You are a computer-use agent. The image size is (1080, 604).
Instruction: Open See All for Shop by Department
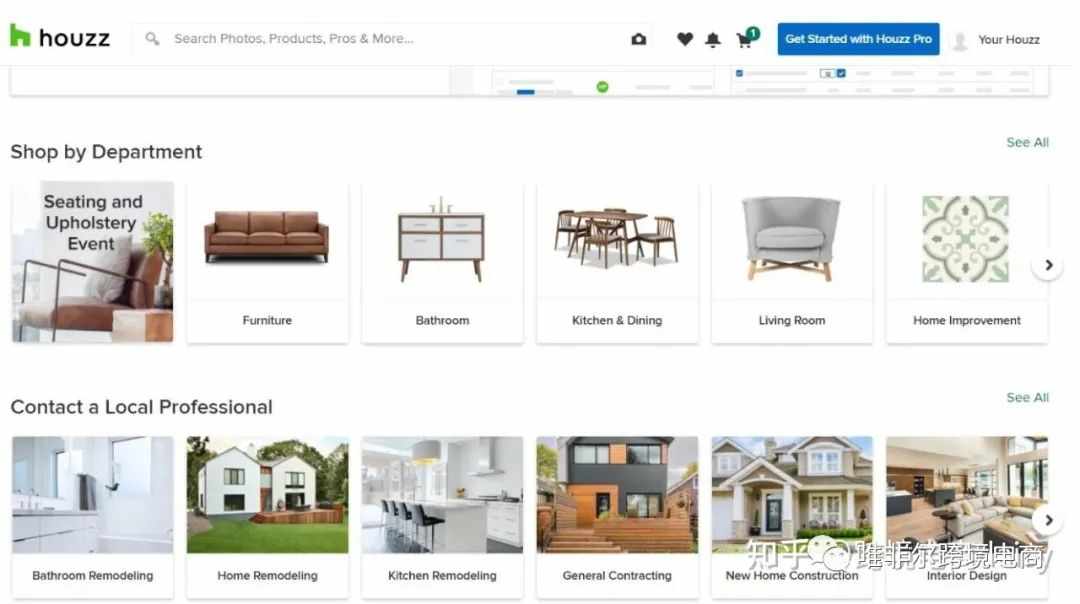pyautogui.click(x=1027, y=143)
